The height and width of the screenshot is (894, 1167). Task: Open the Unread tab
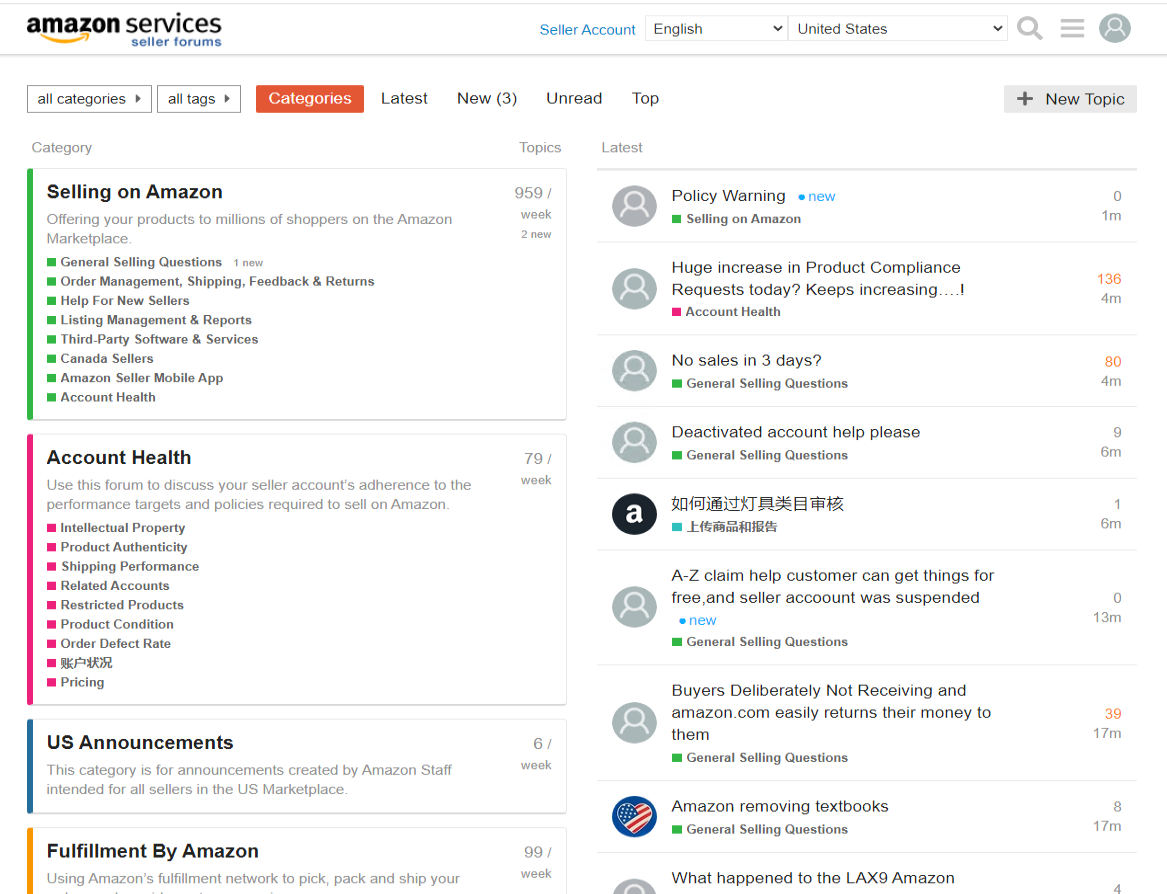pyautogui.click(x=574, y=98)
